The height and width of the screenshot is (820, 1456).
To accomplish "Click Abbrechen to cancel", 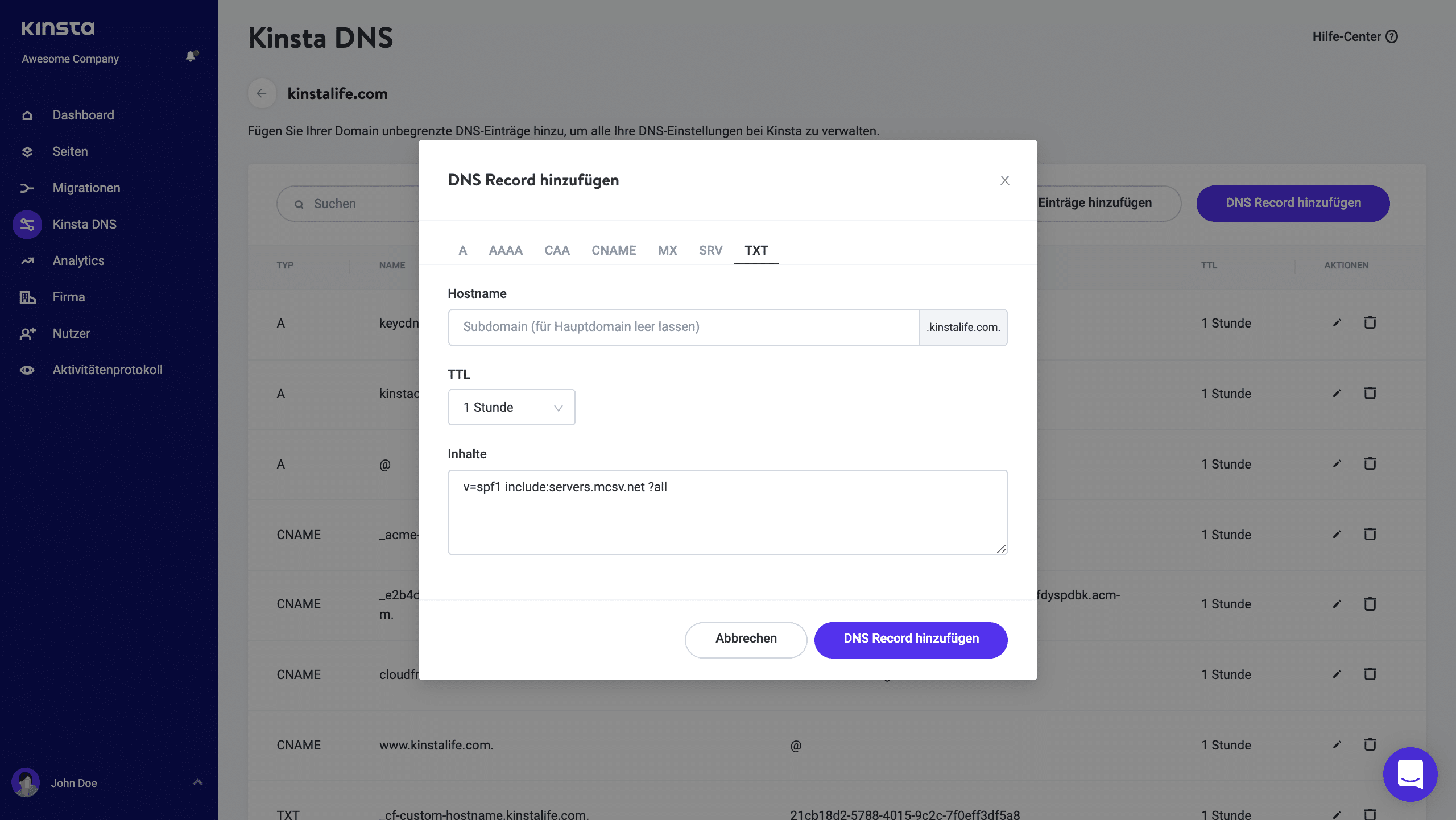I will [746, 640].
